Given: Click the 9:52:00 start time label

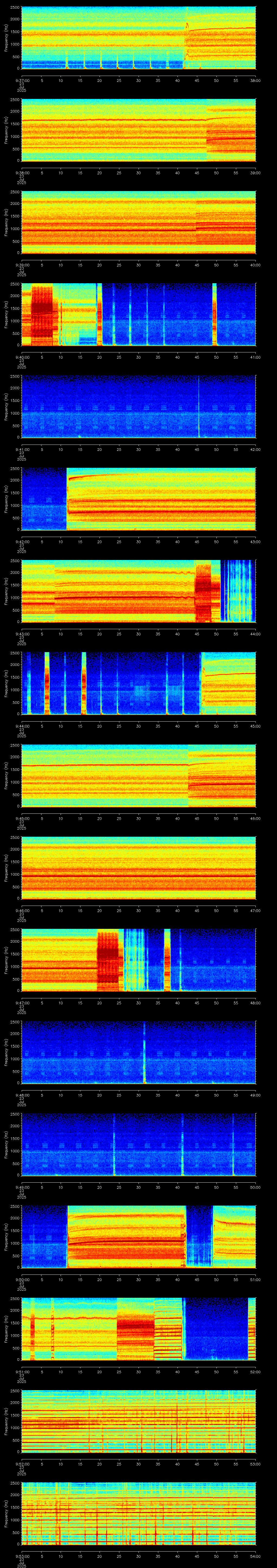Looking at the screenshot, I should [22, 1464].
